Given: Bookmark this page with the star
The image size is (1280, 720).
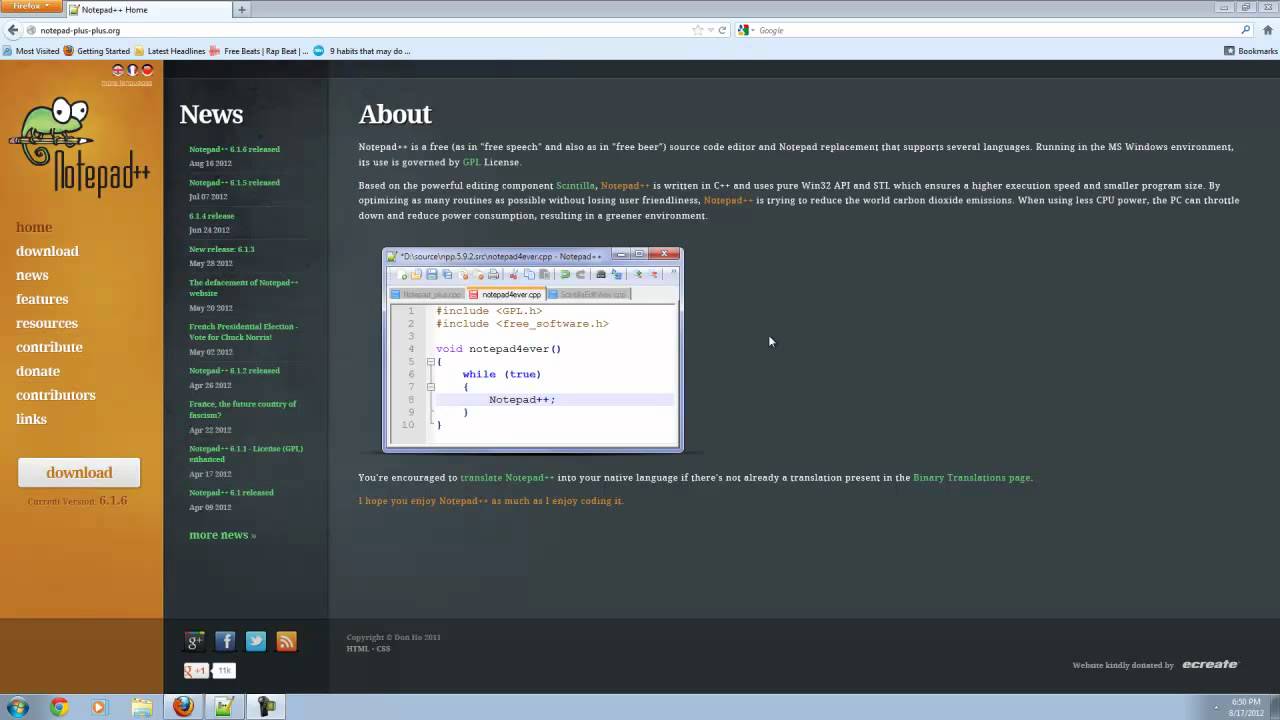Looking at the screenshot, I should pos(697,30).
